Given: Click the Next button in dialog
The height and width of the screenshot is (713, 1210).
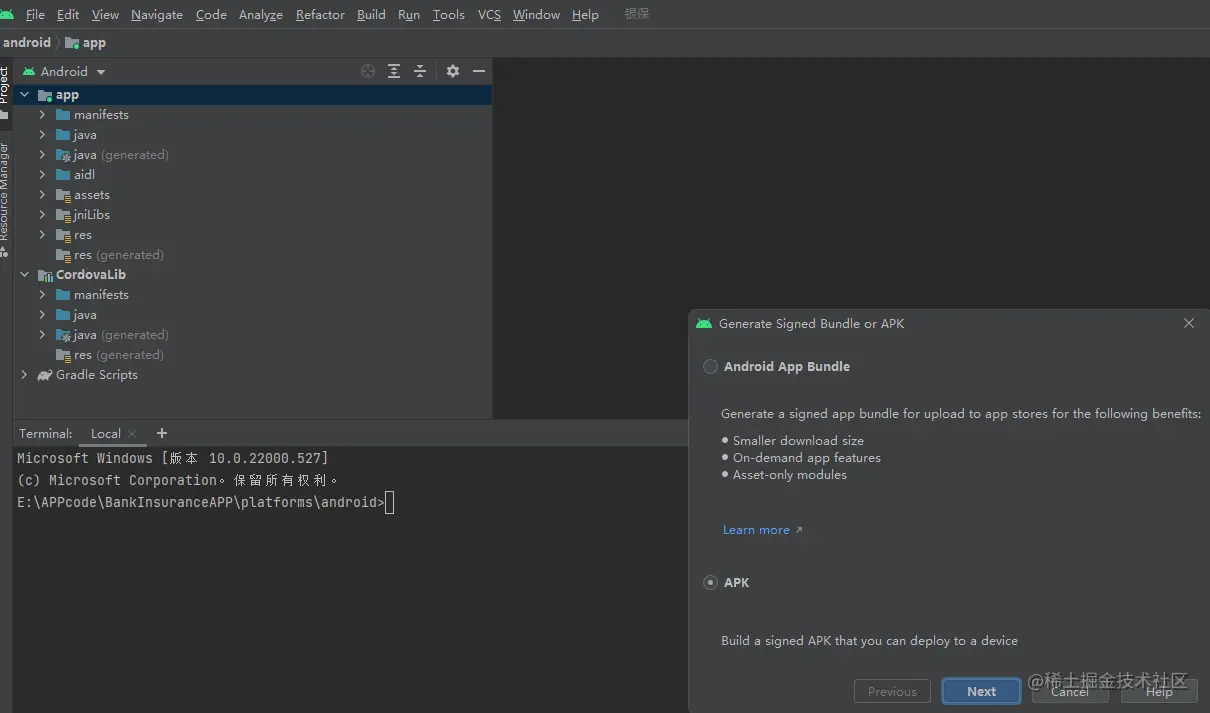Looking at the screenshot, I should [981, 691].
